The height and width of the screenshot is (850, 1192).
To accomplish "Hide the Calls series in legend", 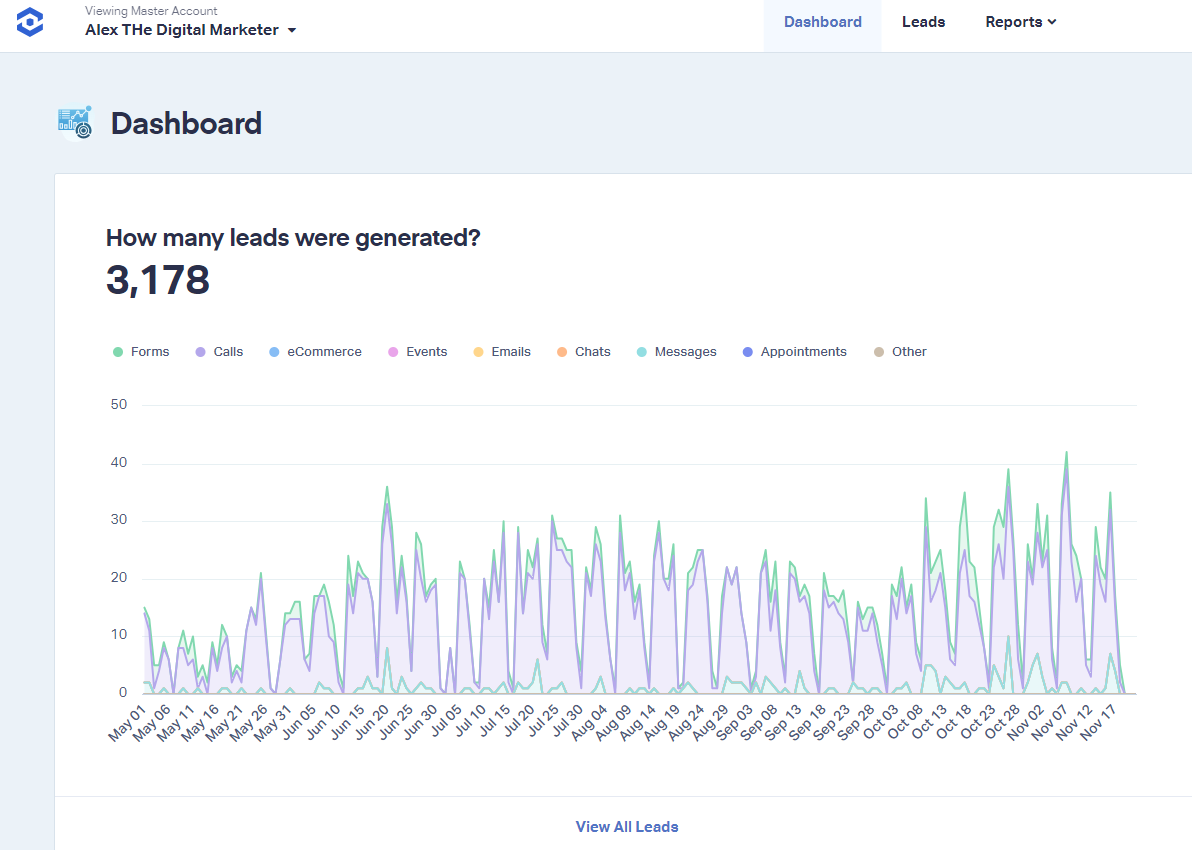I will tap(220, 352).
